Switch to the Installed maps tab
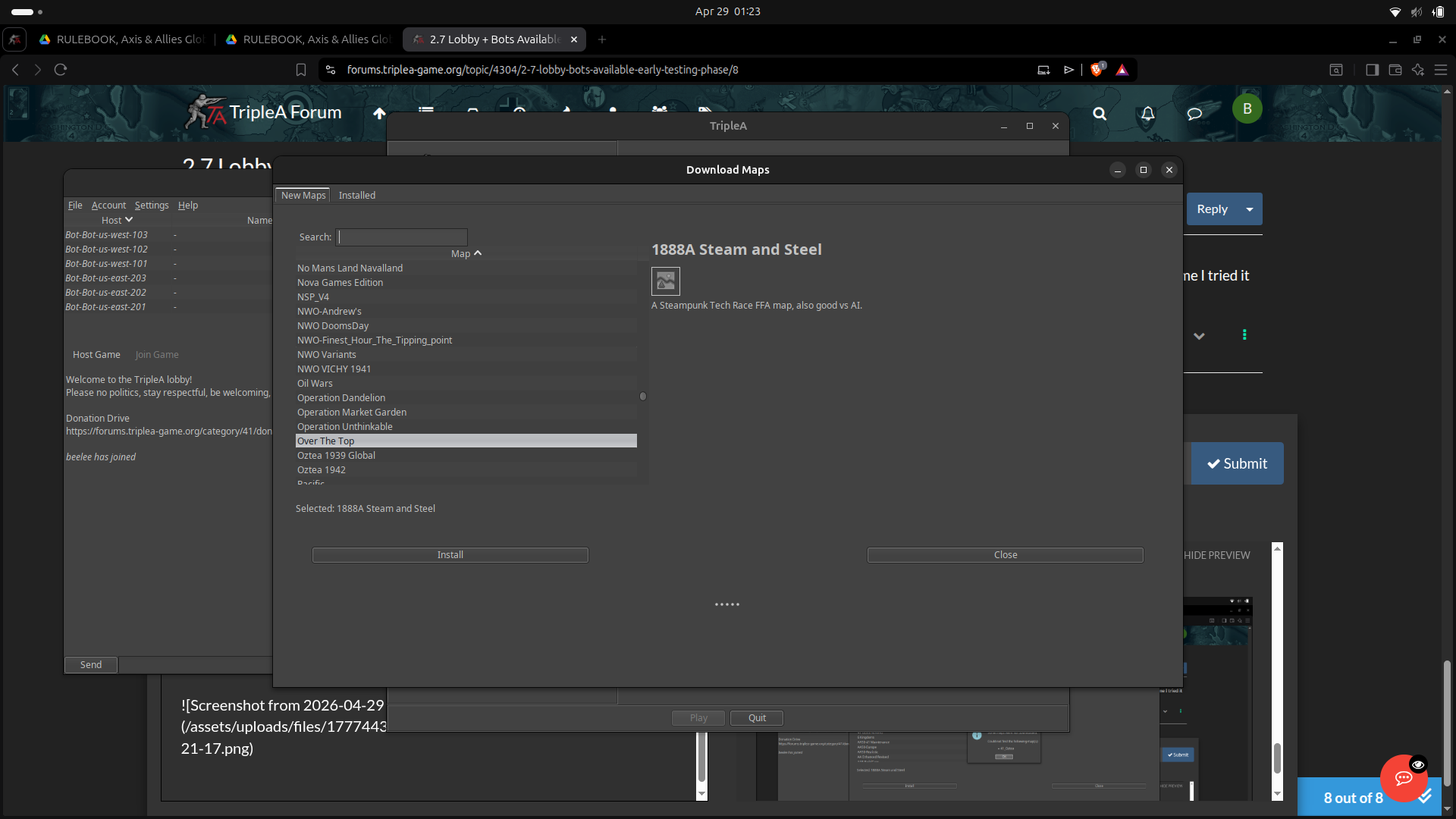The height and width of the screenshot is (819, 1456). pos(357,195)
